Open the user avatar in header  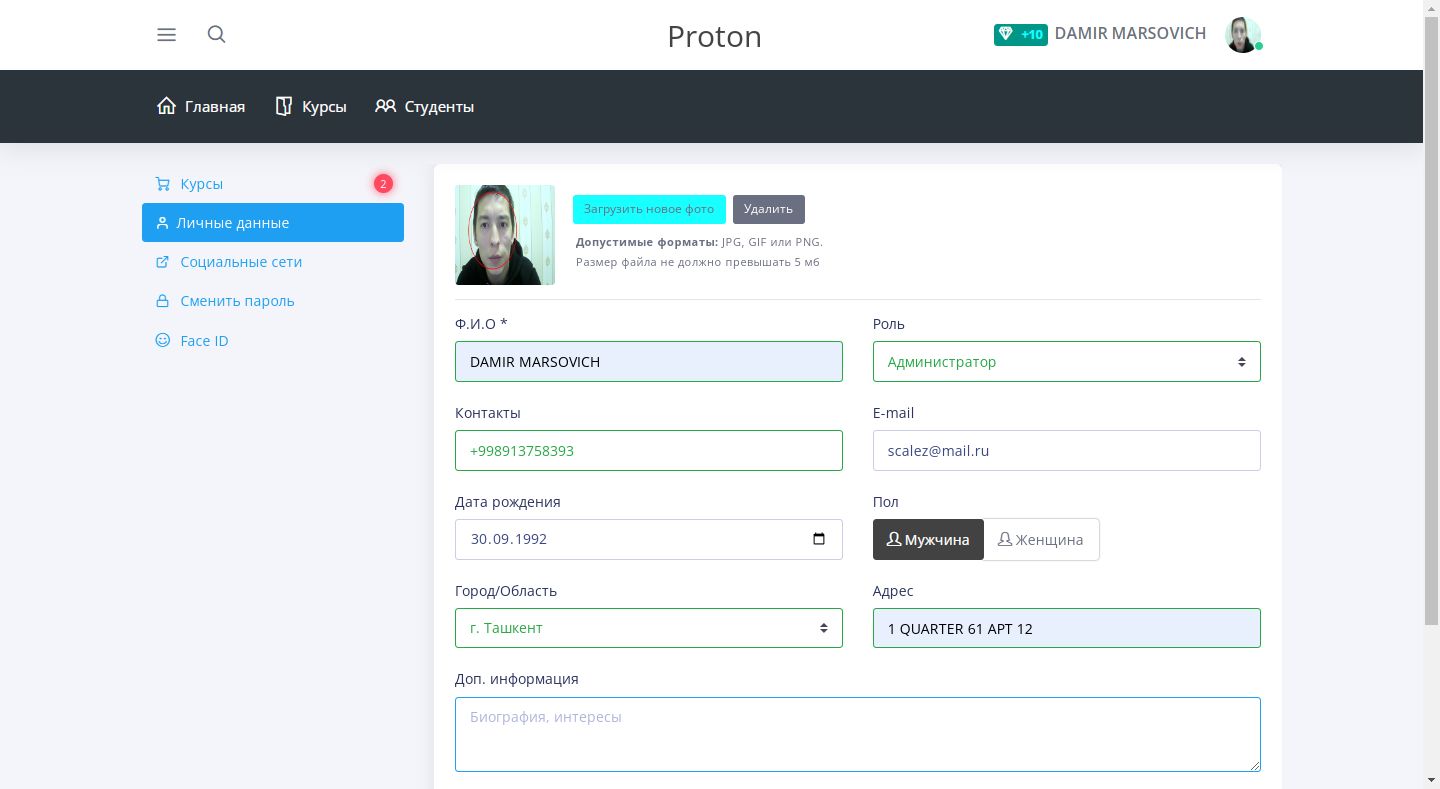point(1243,35)
